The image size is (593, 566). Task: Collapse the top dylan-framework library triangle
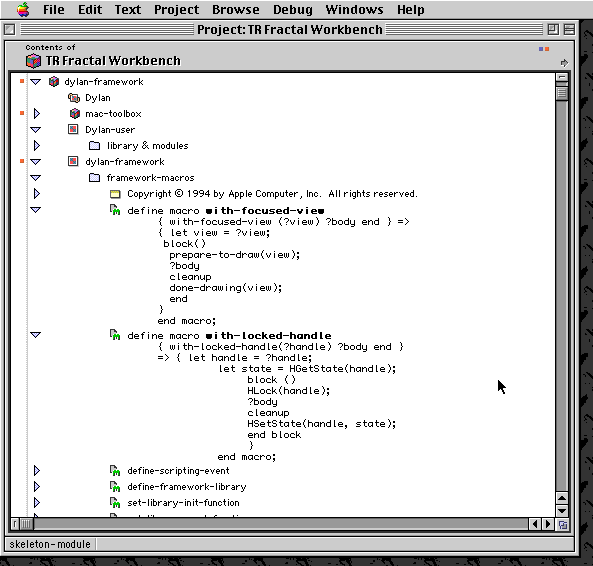click(x=36, y=82)
